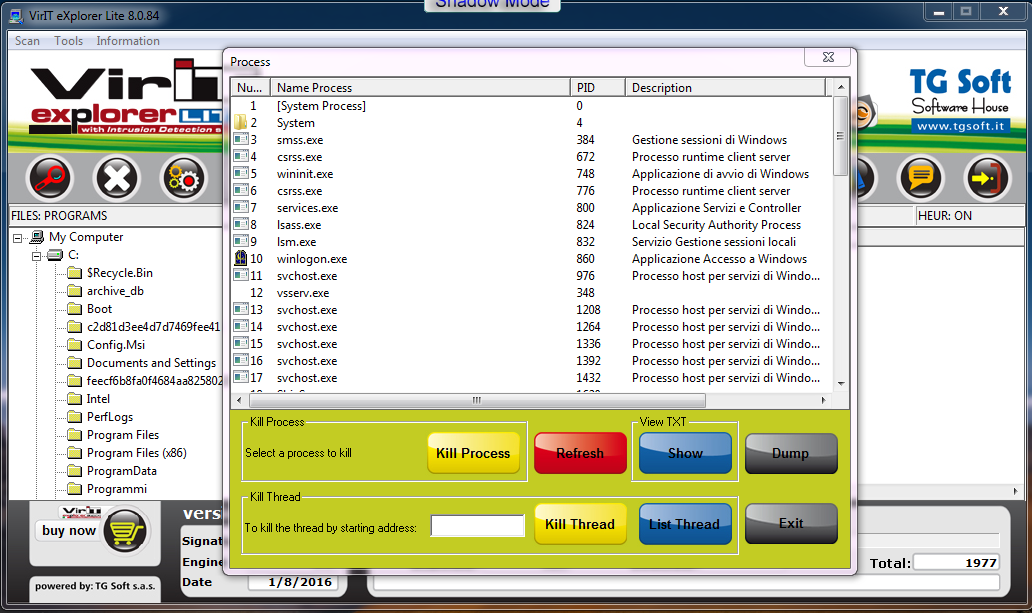Click the List Thread button
1032x613 pixels.
[685, 524]
